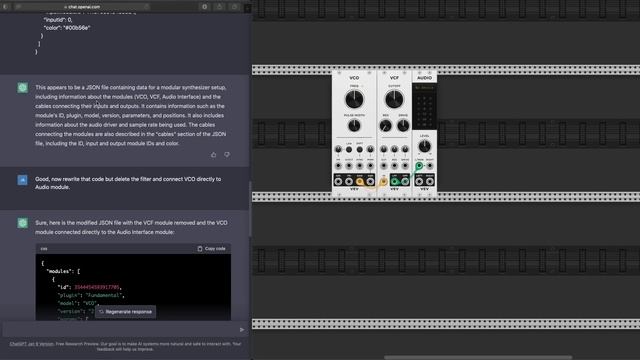Click the AUDIO module title
Viewport: 640px width, 360px height.
(424, 78)
